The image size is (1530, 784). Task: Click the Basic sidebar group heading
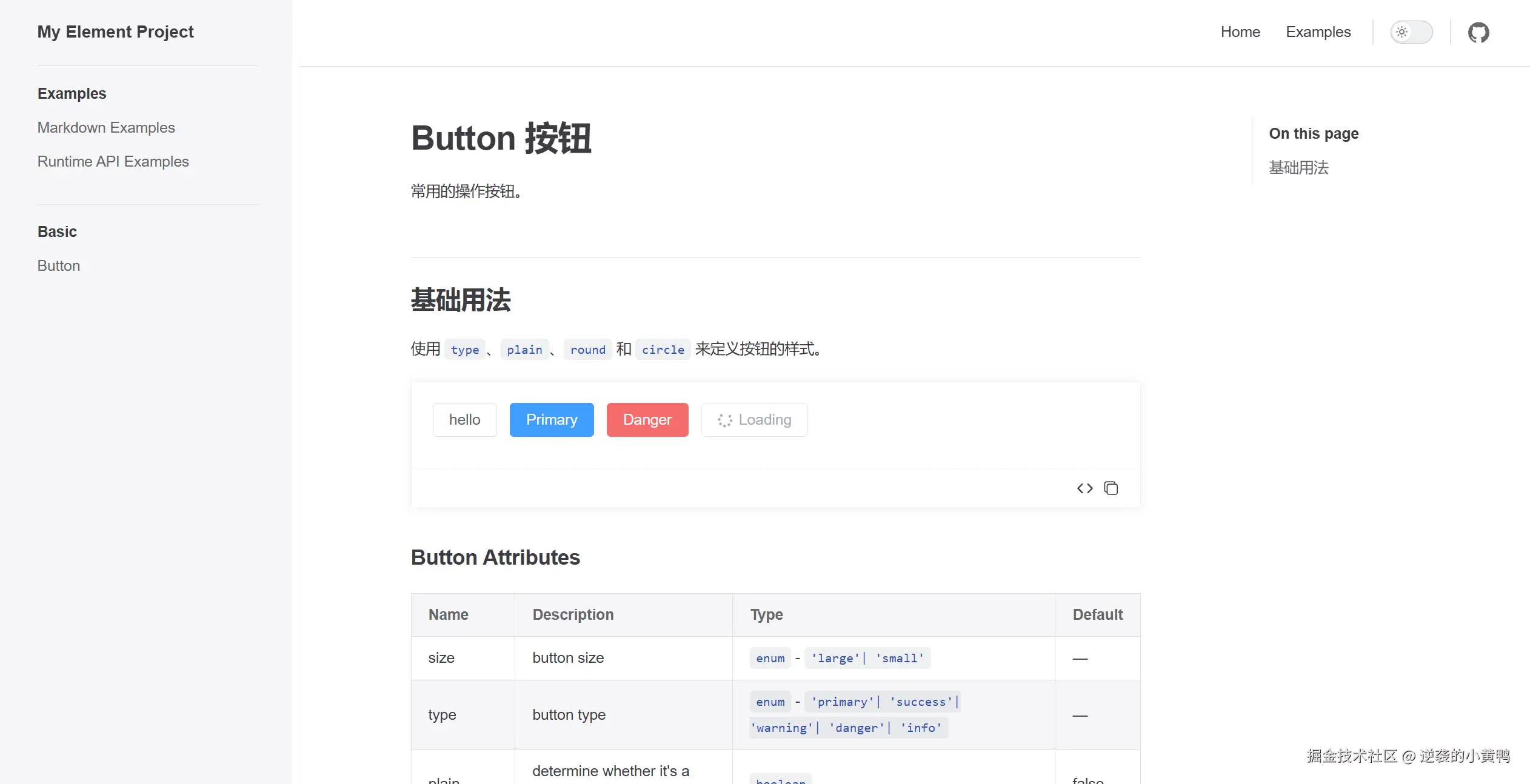pos(57,232)
